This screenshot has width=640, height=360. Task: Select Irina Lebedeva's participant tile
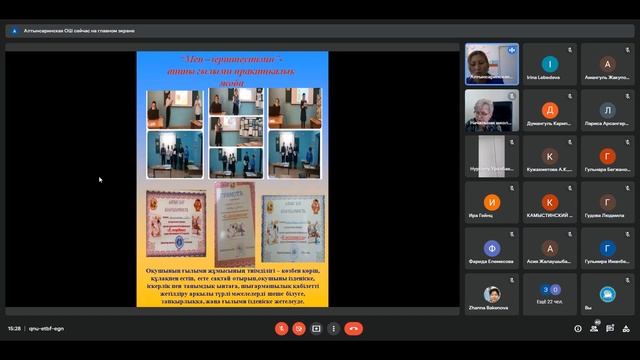550,64
